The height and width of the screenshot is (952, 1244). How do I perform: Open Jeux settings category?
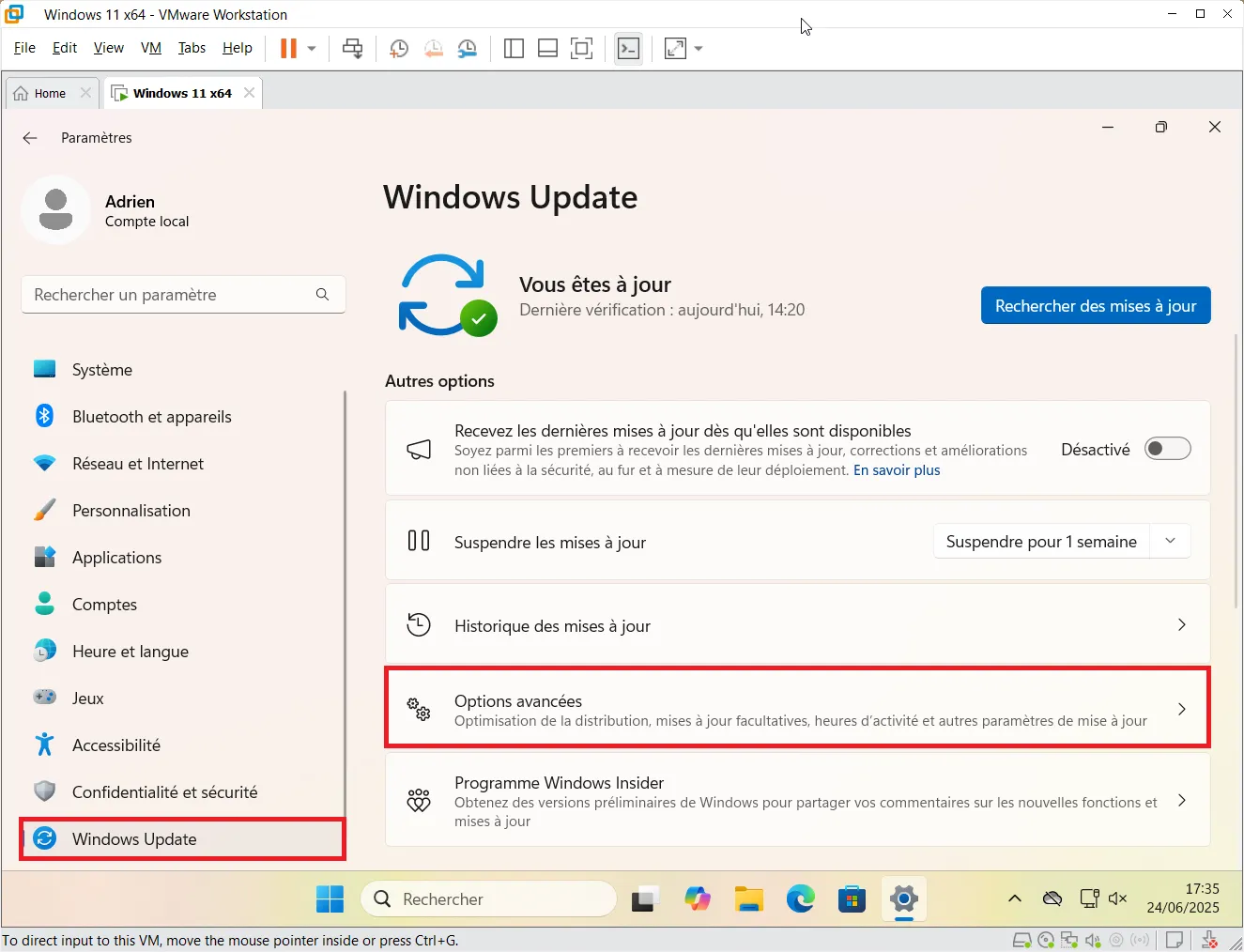pos(183,699)
